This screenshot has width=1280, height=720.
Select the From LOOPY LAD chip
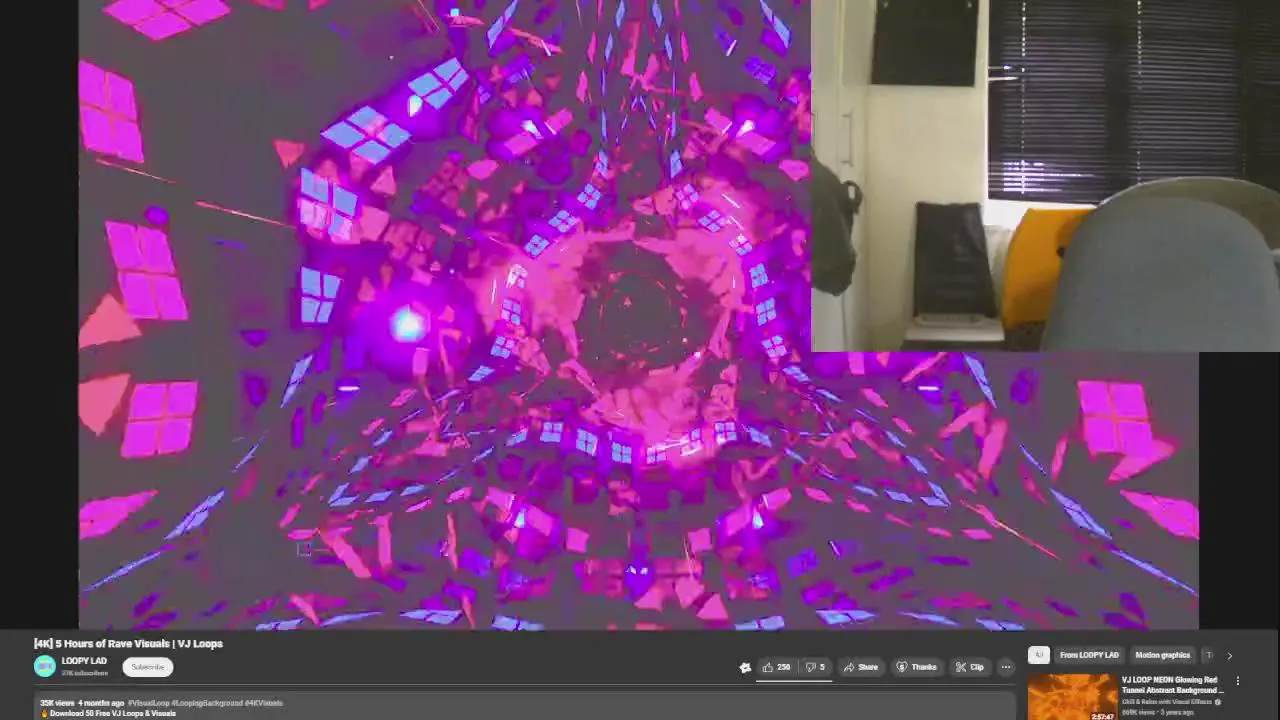(x=1089, y=655)
